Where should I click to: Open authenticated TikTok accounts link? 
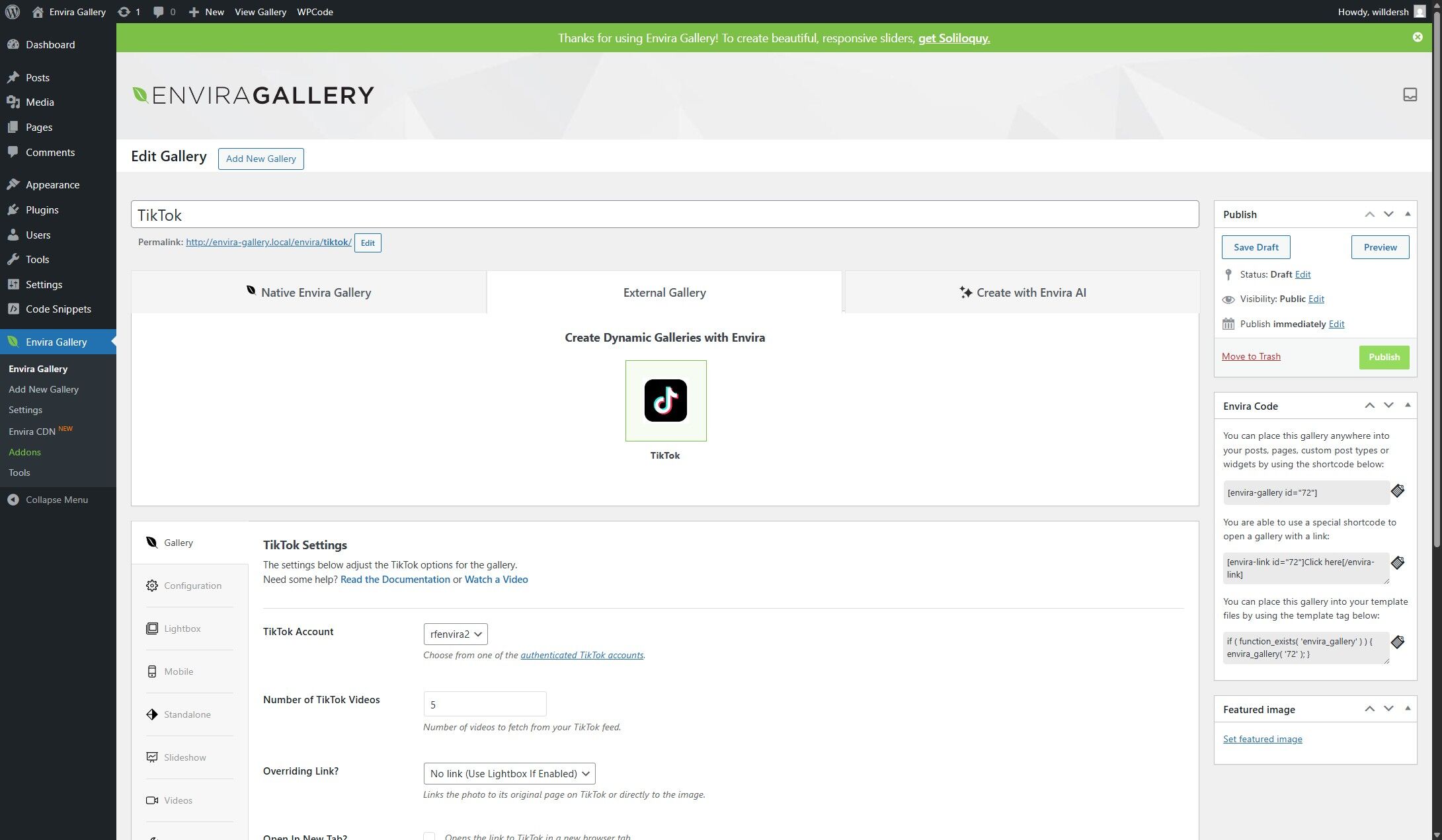[582, 655]
